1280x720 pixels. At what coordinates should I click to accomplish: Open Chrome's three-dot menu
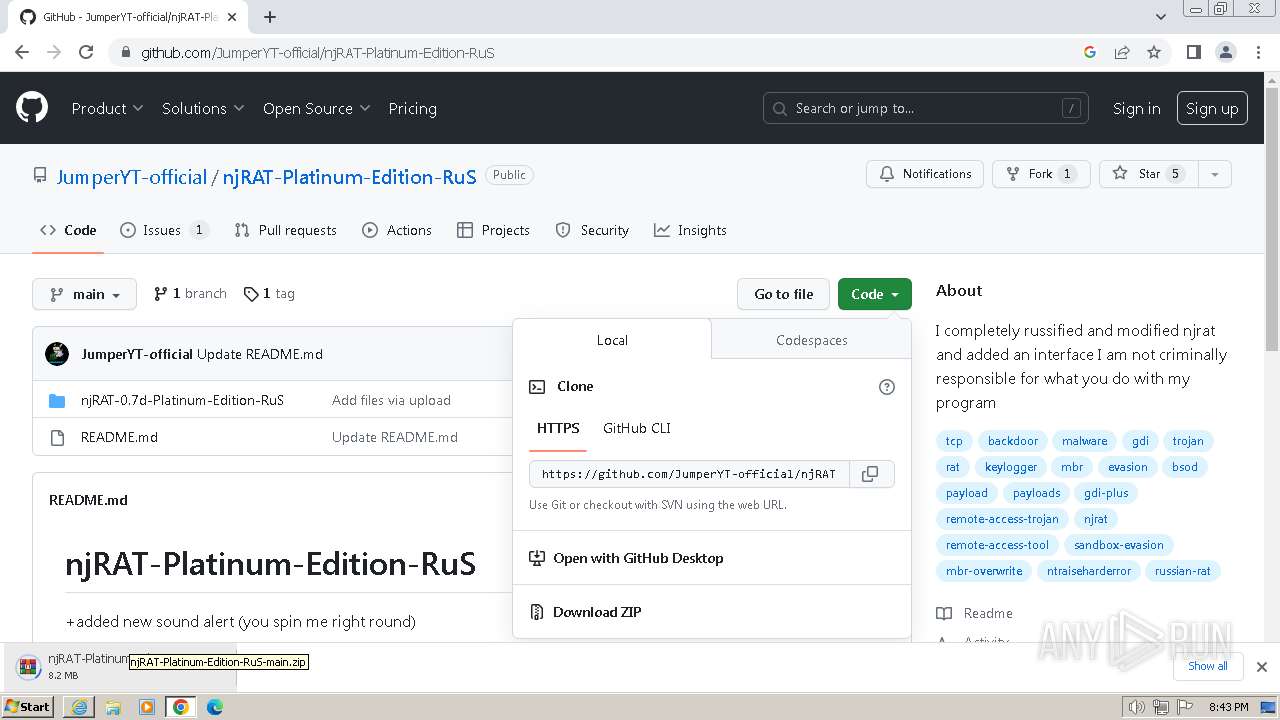1258,52
